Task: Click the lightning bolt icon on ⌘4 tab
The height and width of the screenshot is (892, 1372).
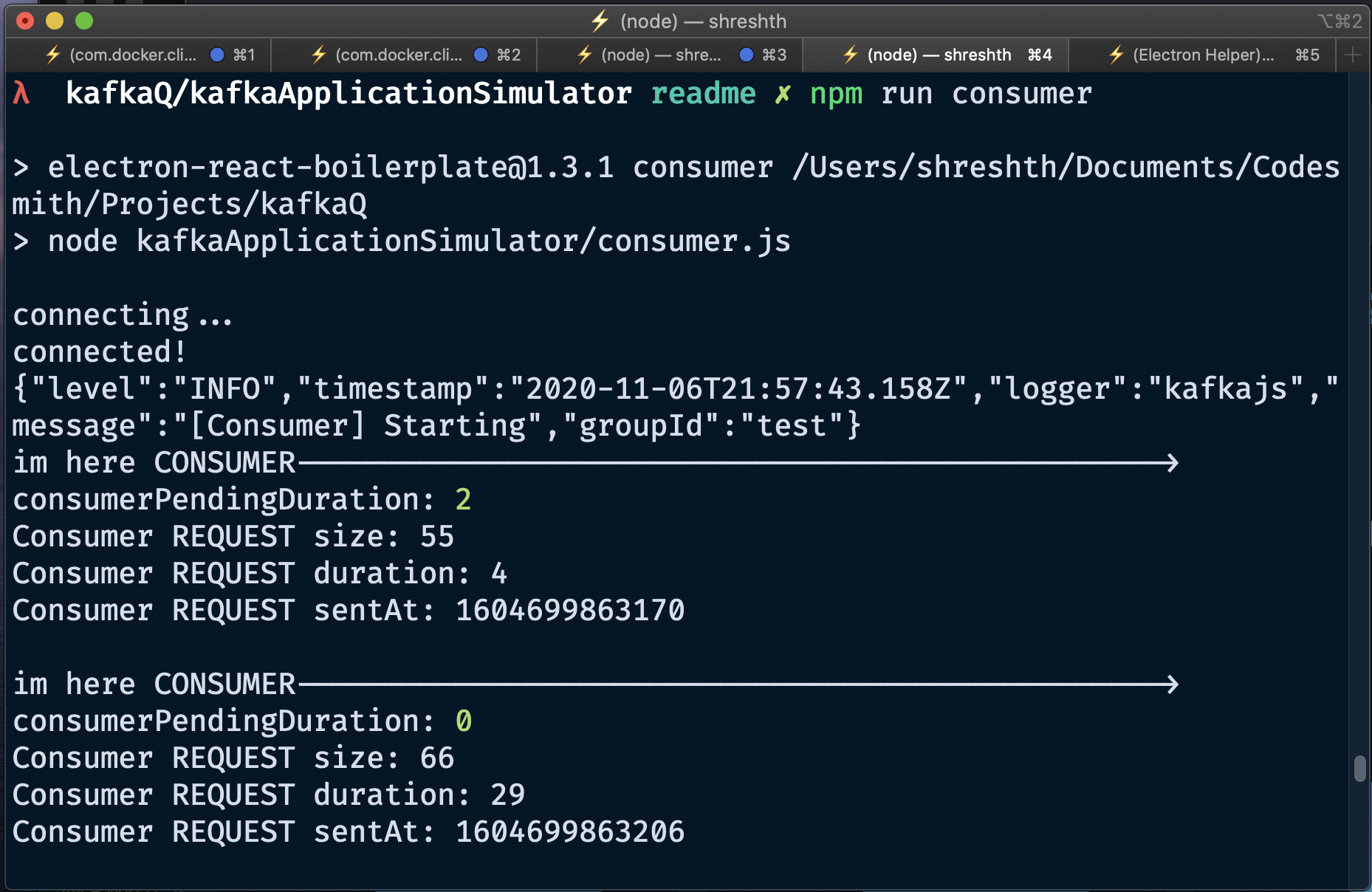Action: tap(851, 55)
